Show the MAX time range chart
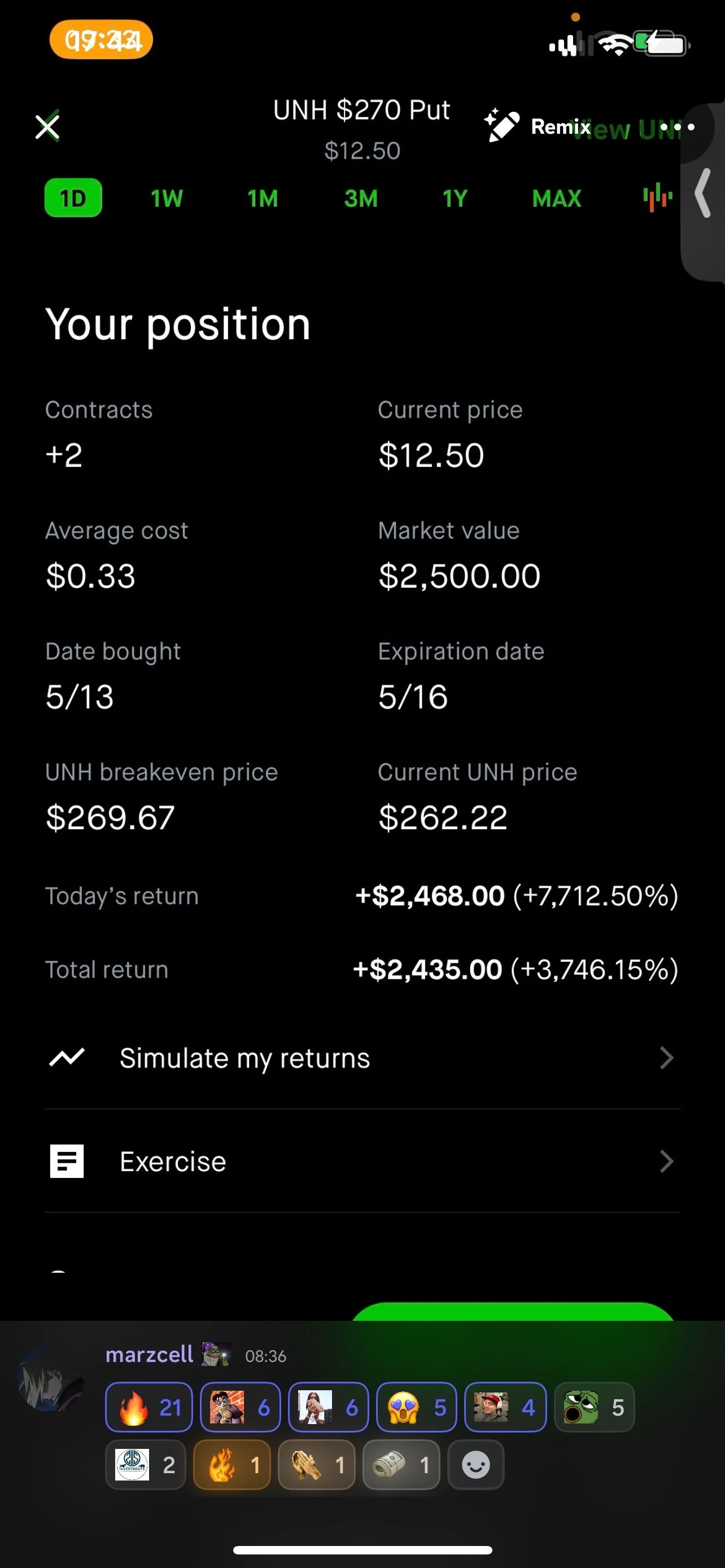The height and width of the screenshot is (1568, 725). click(x=556, y=199)
